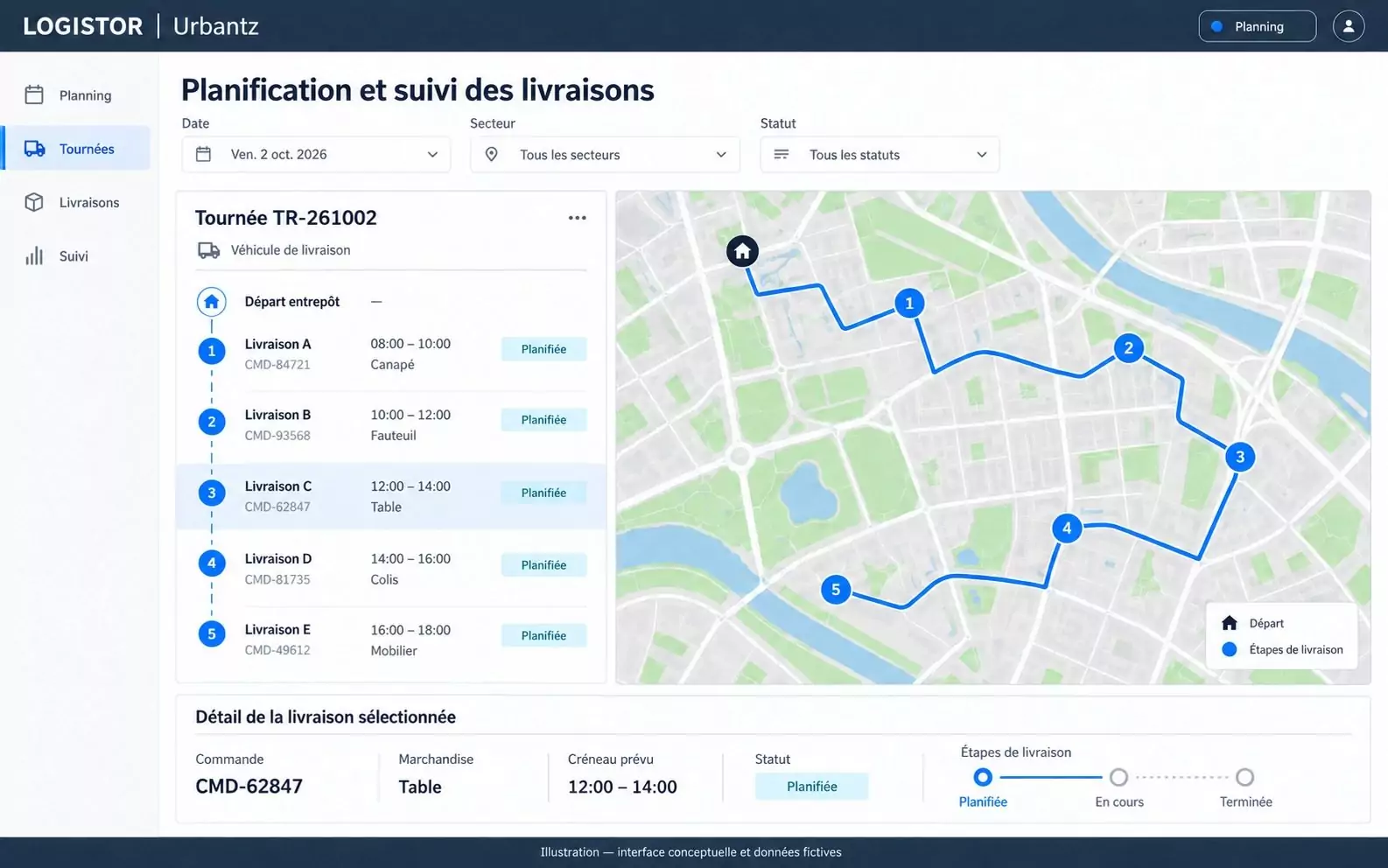The width and height of the screenshot is (1388, 868).
Task: Click the Livraison C title text
Action: point(278,486)
